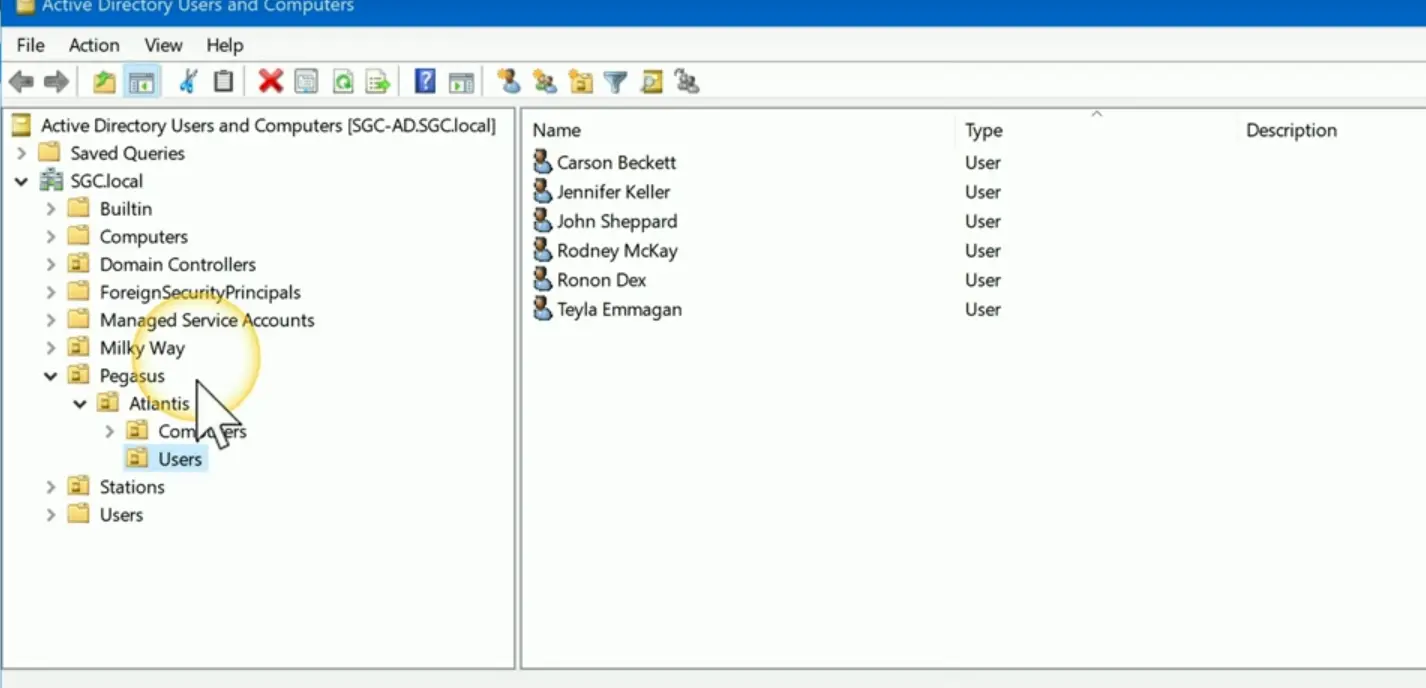The image size is (1426, 688).
Task: Select the Rodney McKay user entry
Action: point(616,251)
